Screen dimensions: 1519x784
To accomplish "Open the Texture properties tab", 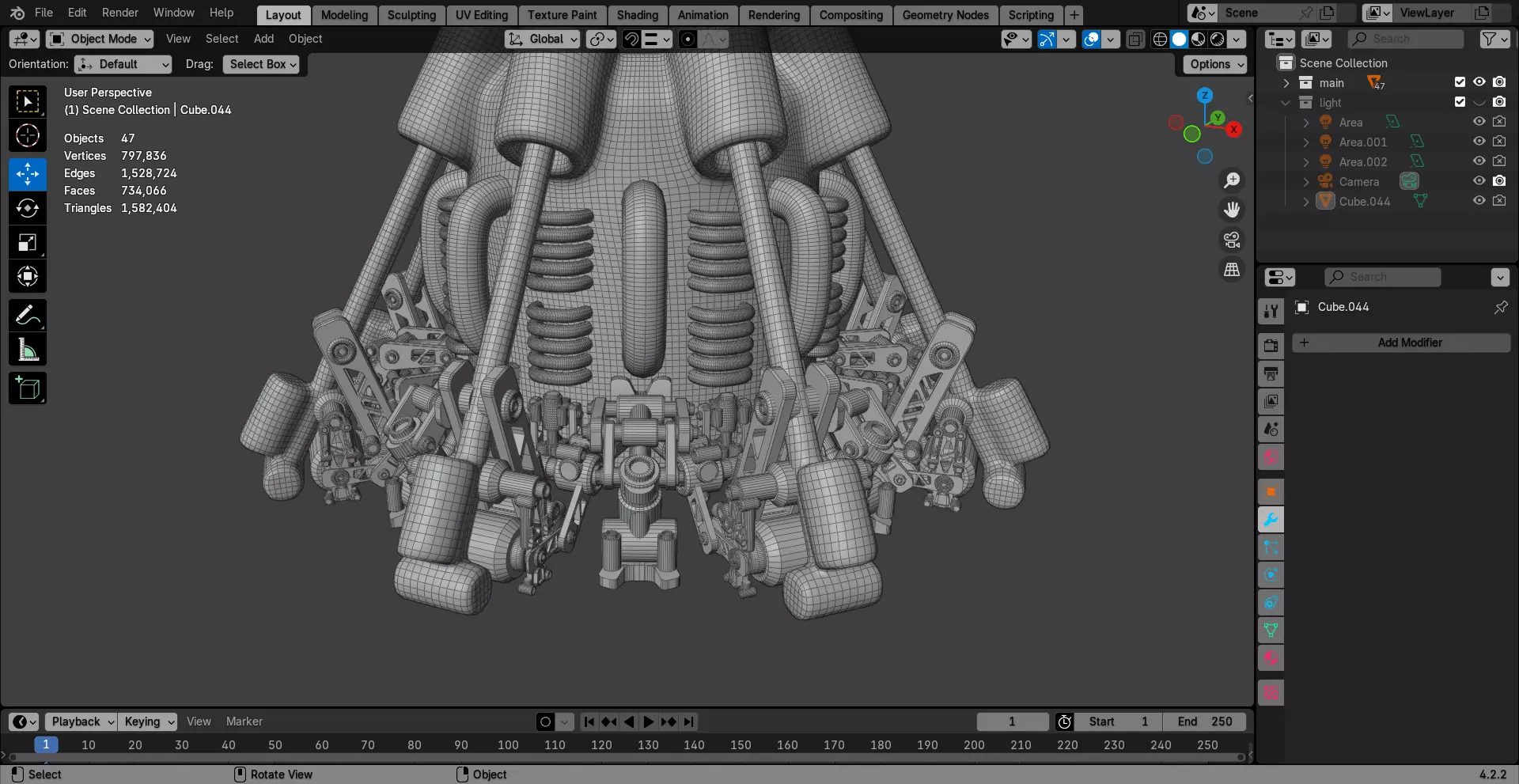I will pos(1271,693).
